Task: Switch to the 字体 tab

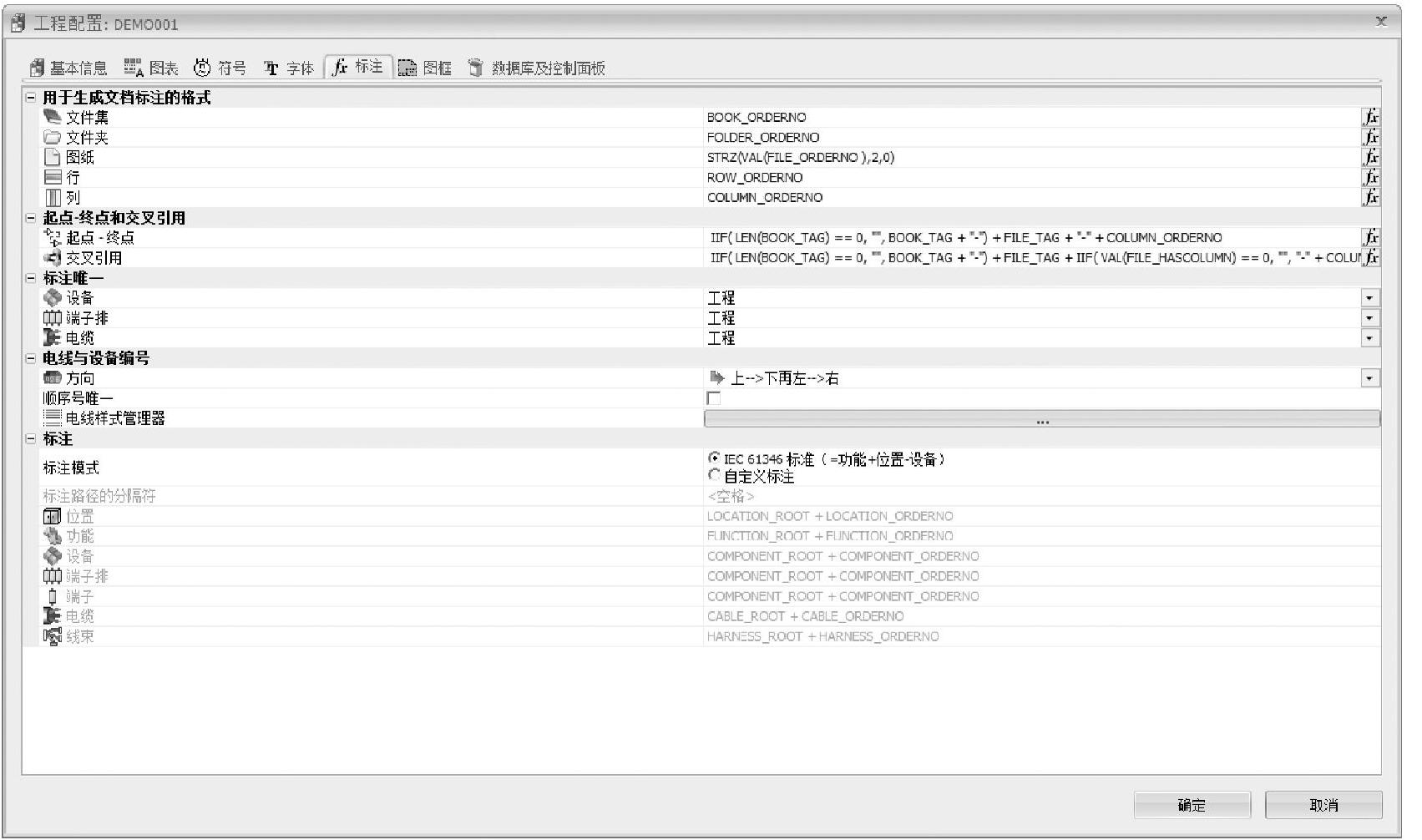Action: point(289,68)
